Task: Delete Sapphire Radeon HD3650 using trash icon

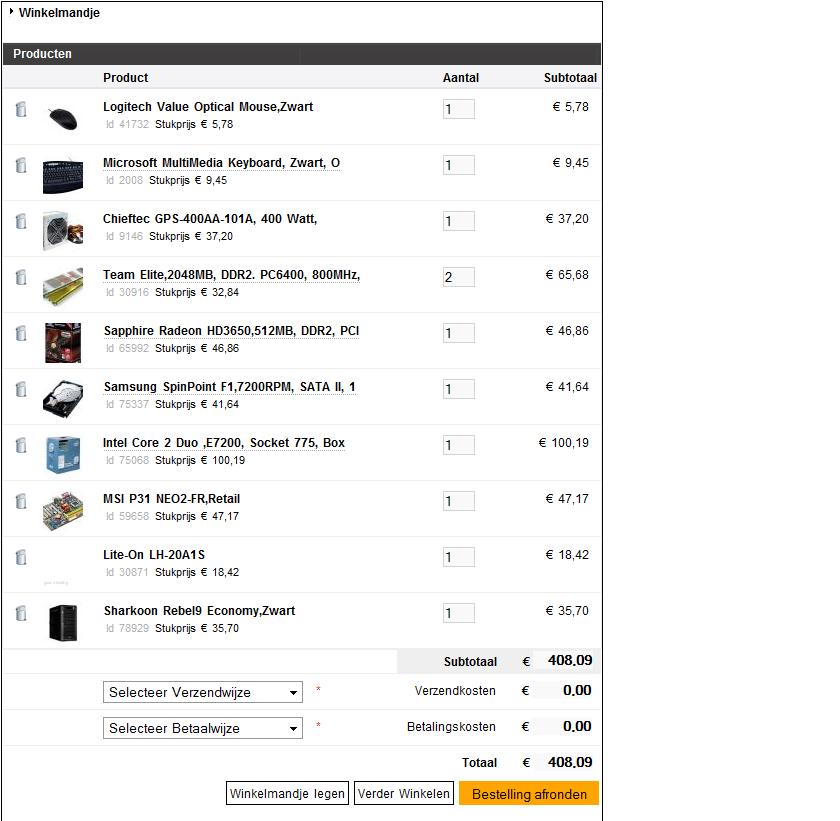Action: pos(21,333)
